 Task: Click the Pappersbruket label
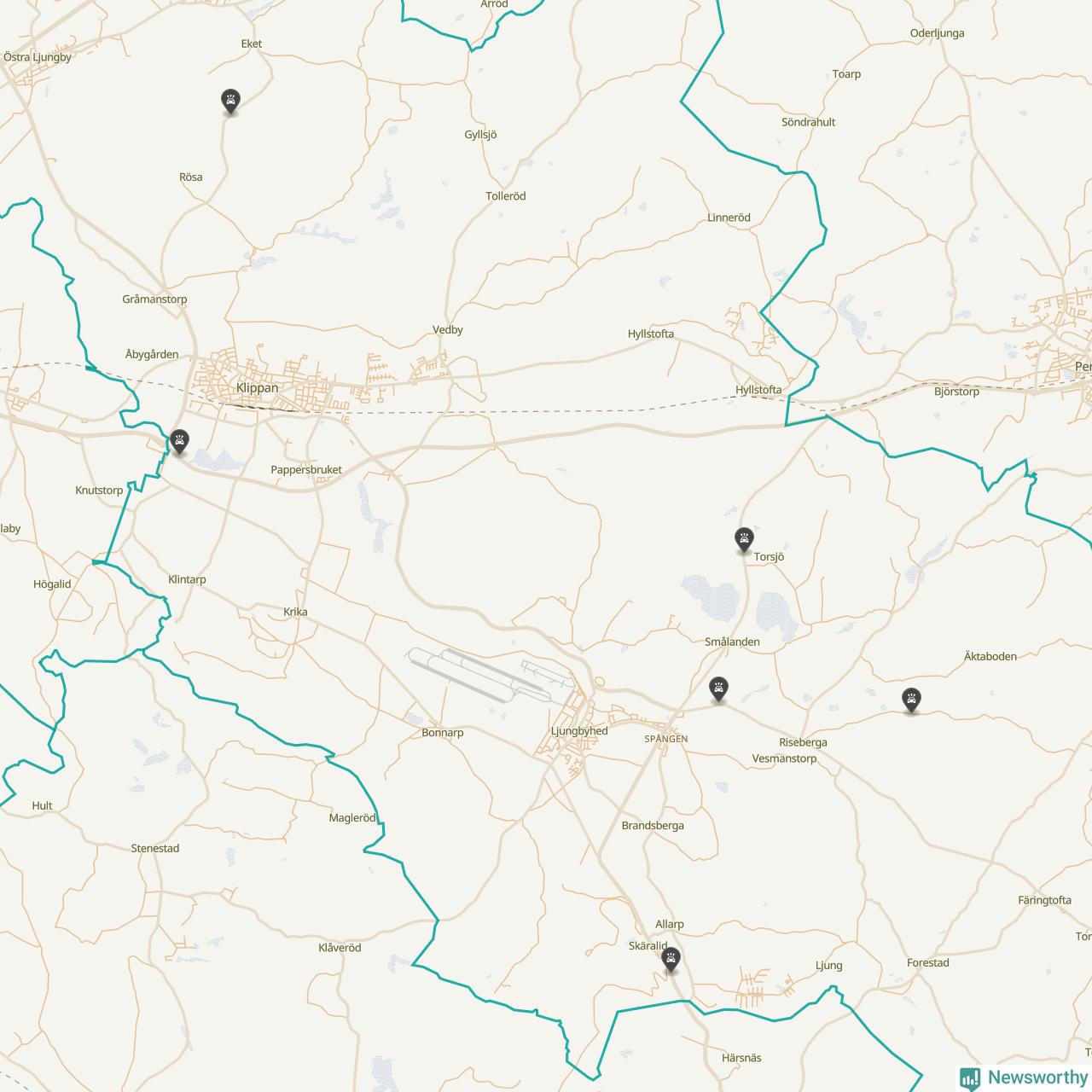coord(306,470)
